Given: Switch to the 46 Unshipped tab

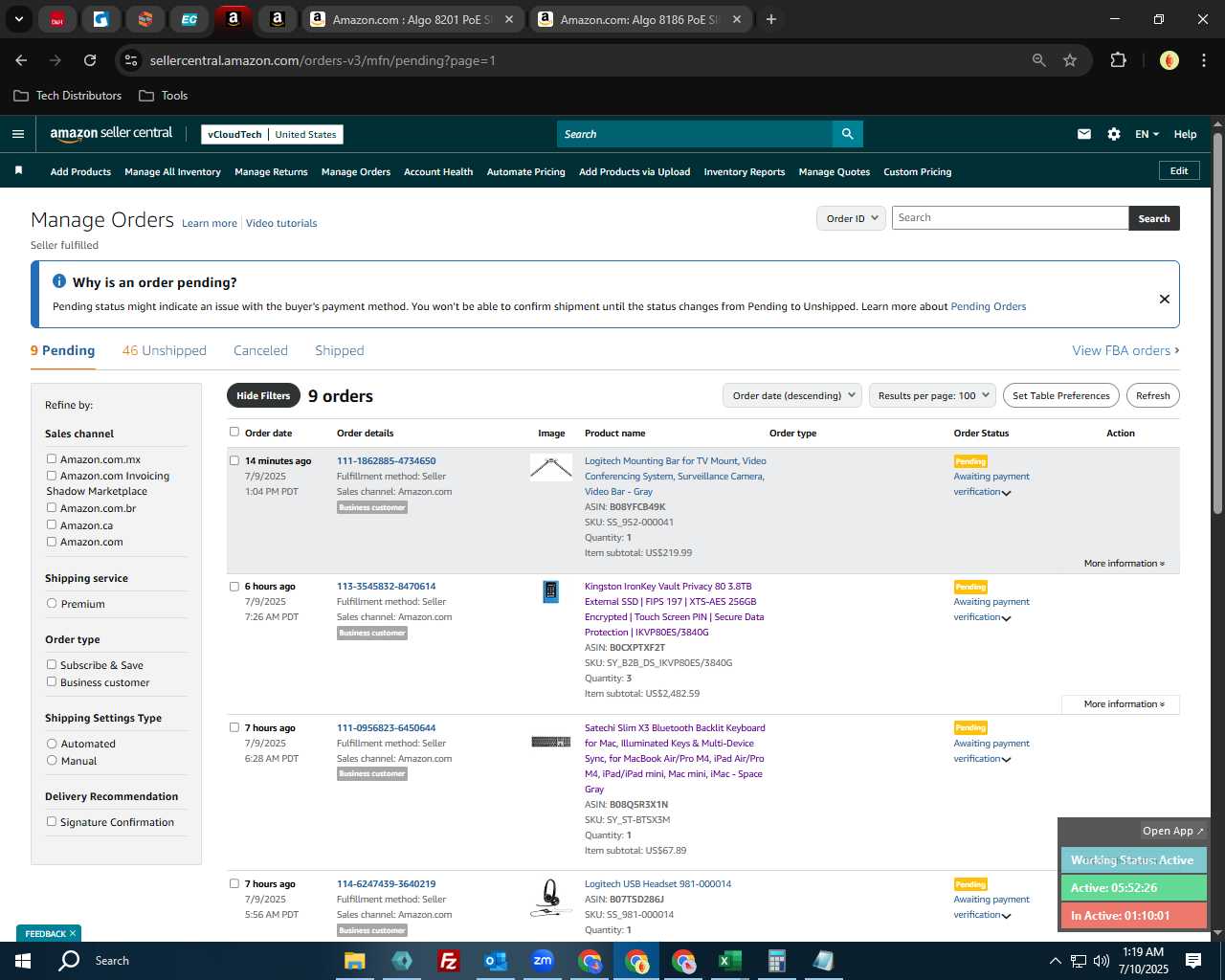Looking at the screenshot, I should pos(165,350).
